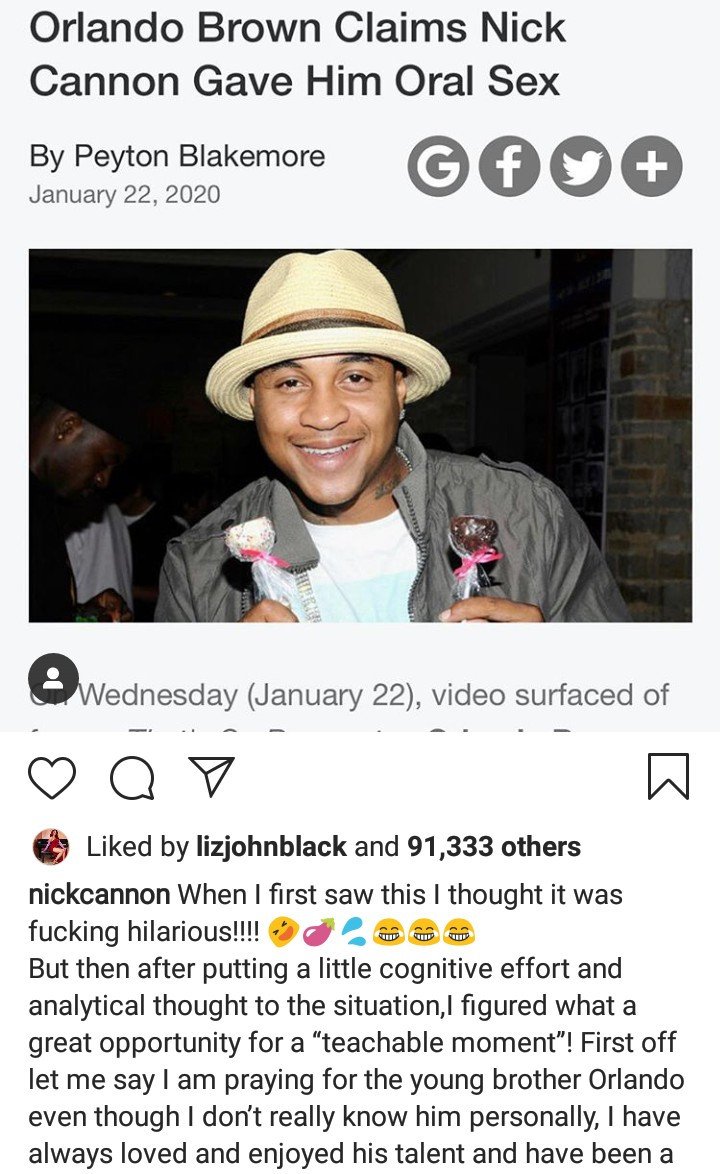
Task: Share article on Twitter icon
Action: (580, 166)
